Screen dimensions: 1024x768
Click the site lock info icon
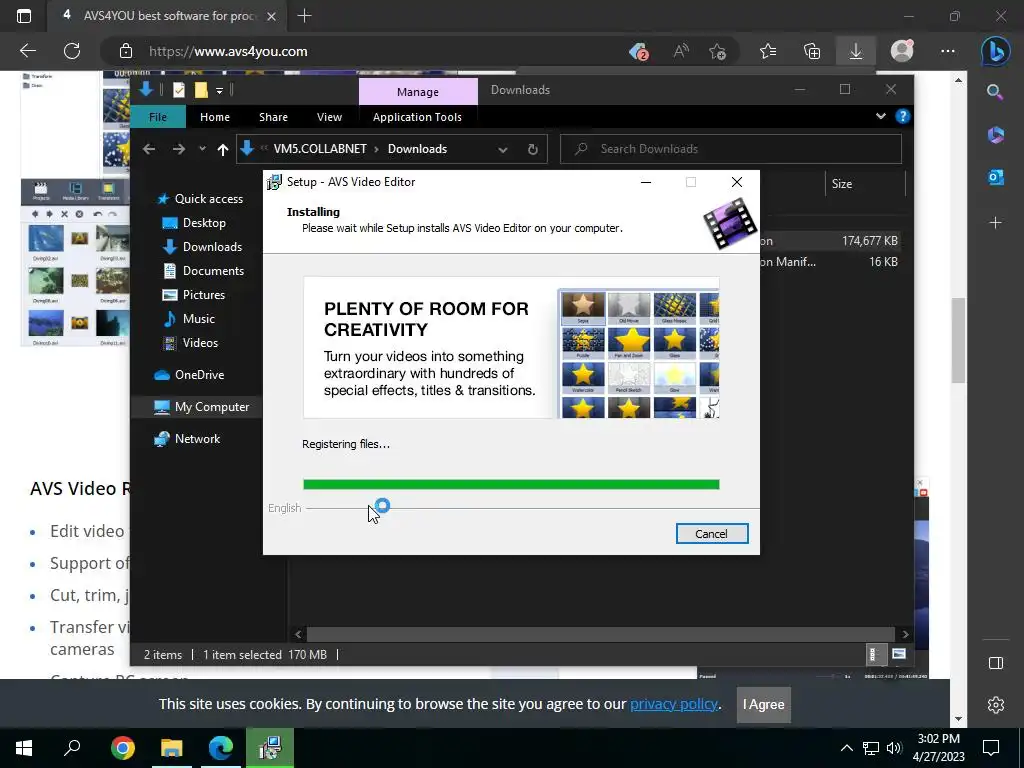point(125,51)
